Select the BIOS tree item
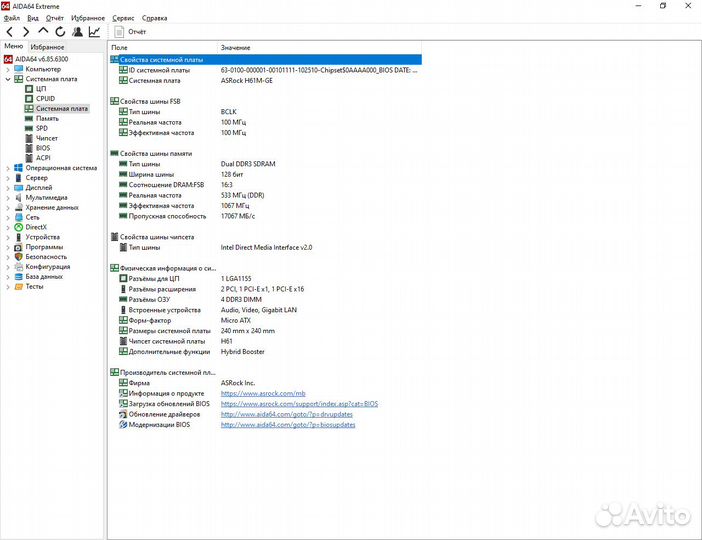This screenshot has height=540, width=702. (43, 148)
